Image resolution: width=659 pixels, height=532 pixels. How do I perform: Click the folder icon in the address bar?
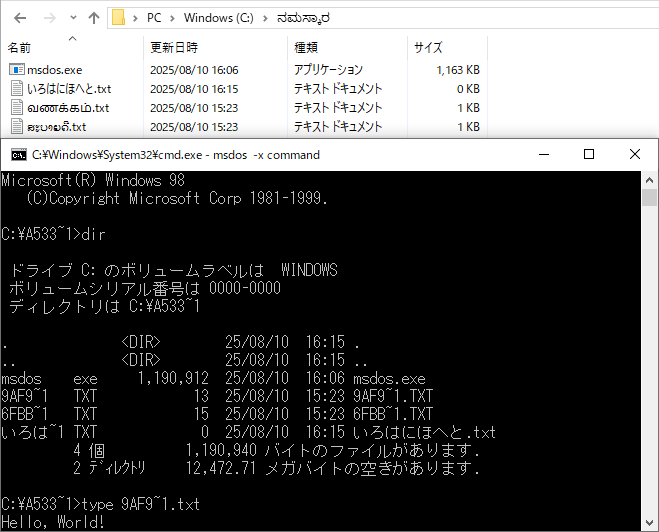tap(118, 18)
